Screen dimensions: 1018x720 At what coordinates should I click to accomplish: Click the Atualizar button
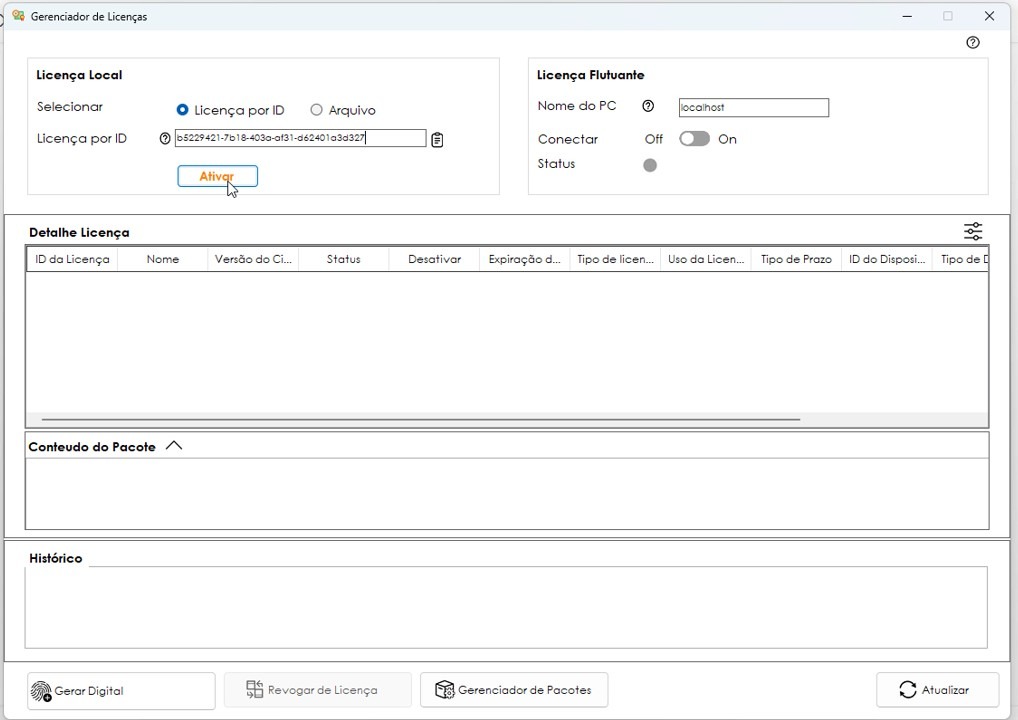(x=937, y=689)
